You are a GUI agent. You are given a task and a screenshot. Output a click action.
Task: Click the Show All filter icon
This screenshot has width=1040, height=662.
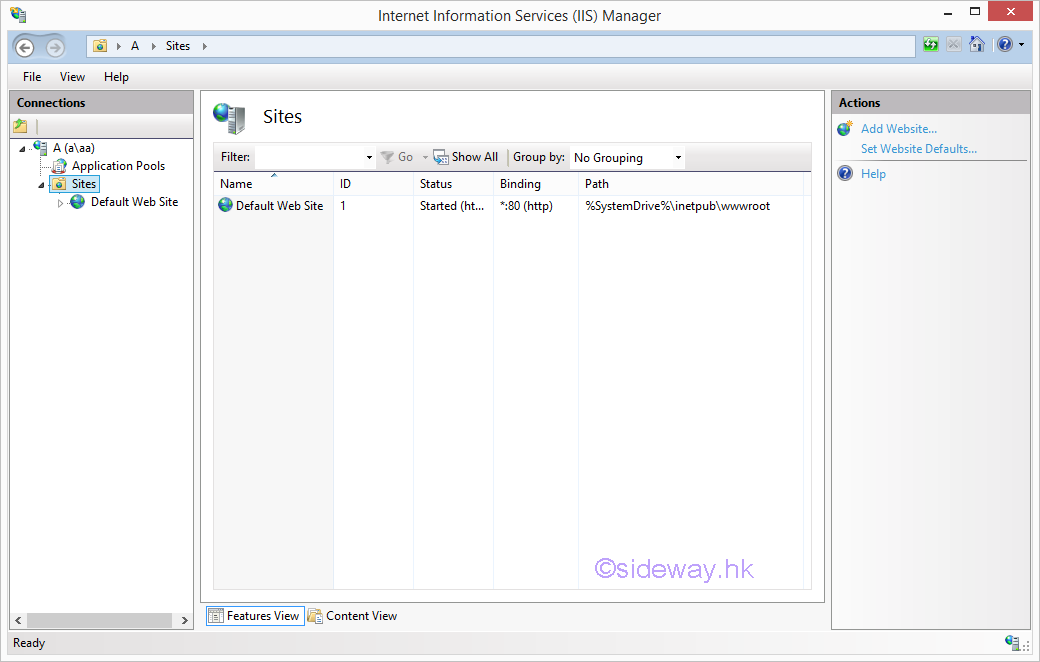(x=441, y=157)
